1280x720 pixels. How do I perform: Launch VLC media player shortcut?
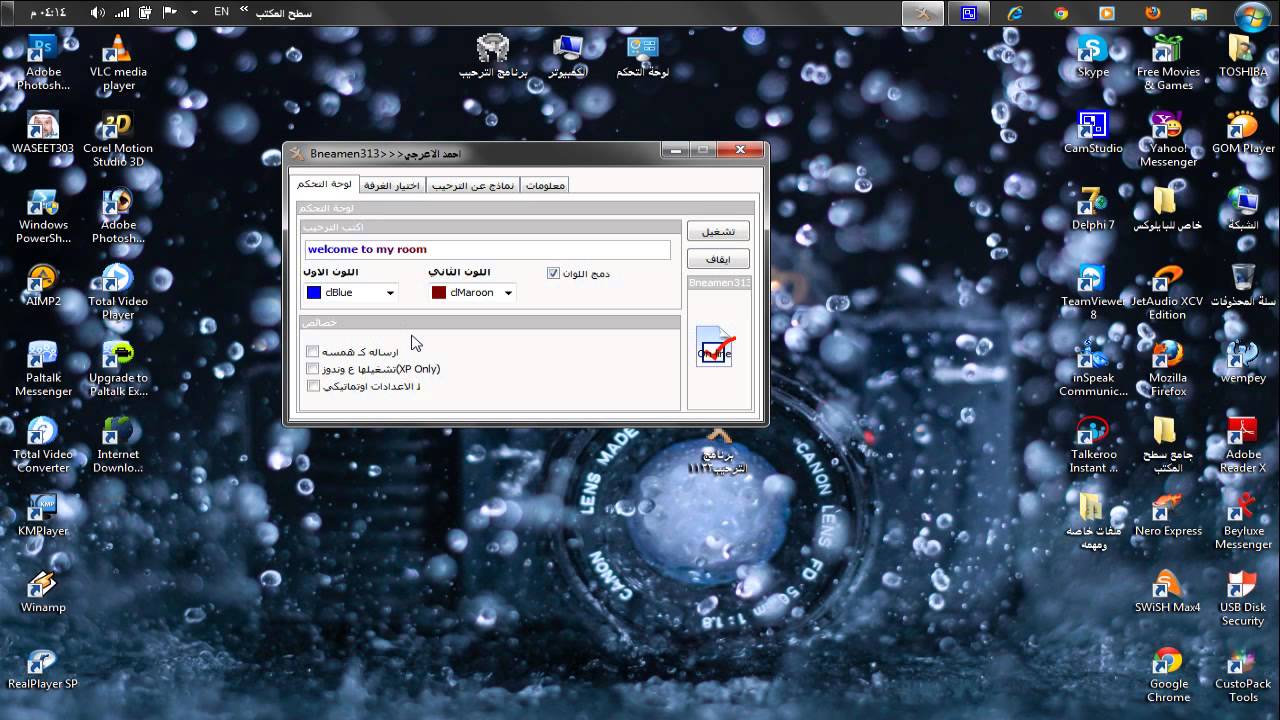tap(118, 63)
